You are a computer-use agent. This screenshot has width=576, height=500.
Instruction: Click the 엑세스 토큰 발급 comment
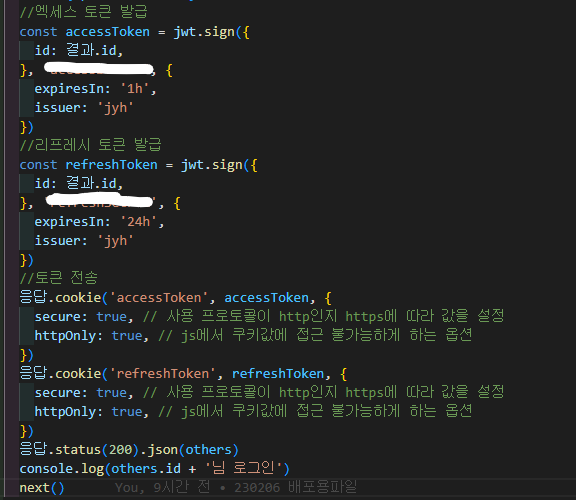point(83,12)
